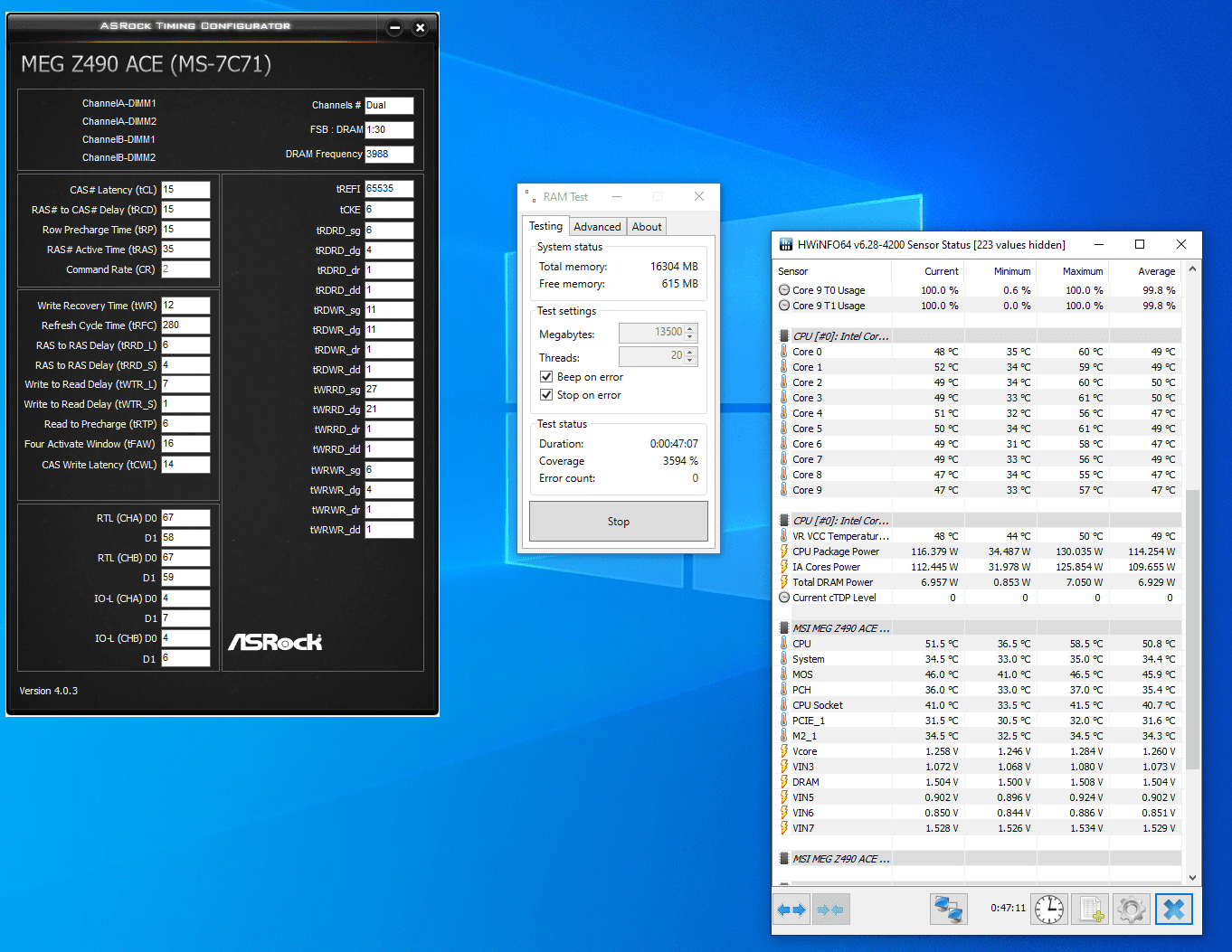Click thermometer icon beside Core 5
Image resolution: width=1232 pixels, height=952 pixels.
coord(784,429)
